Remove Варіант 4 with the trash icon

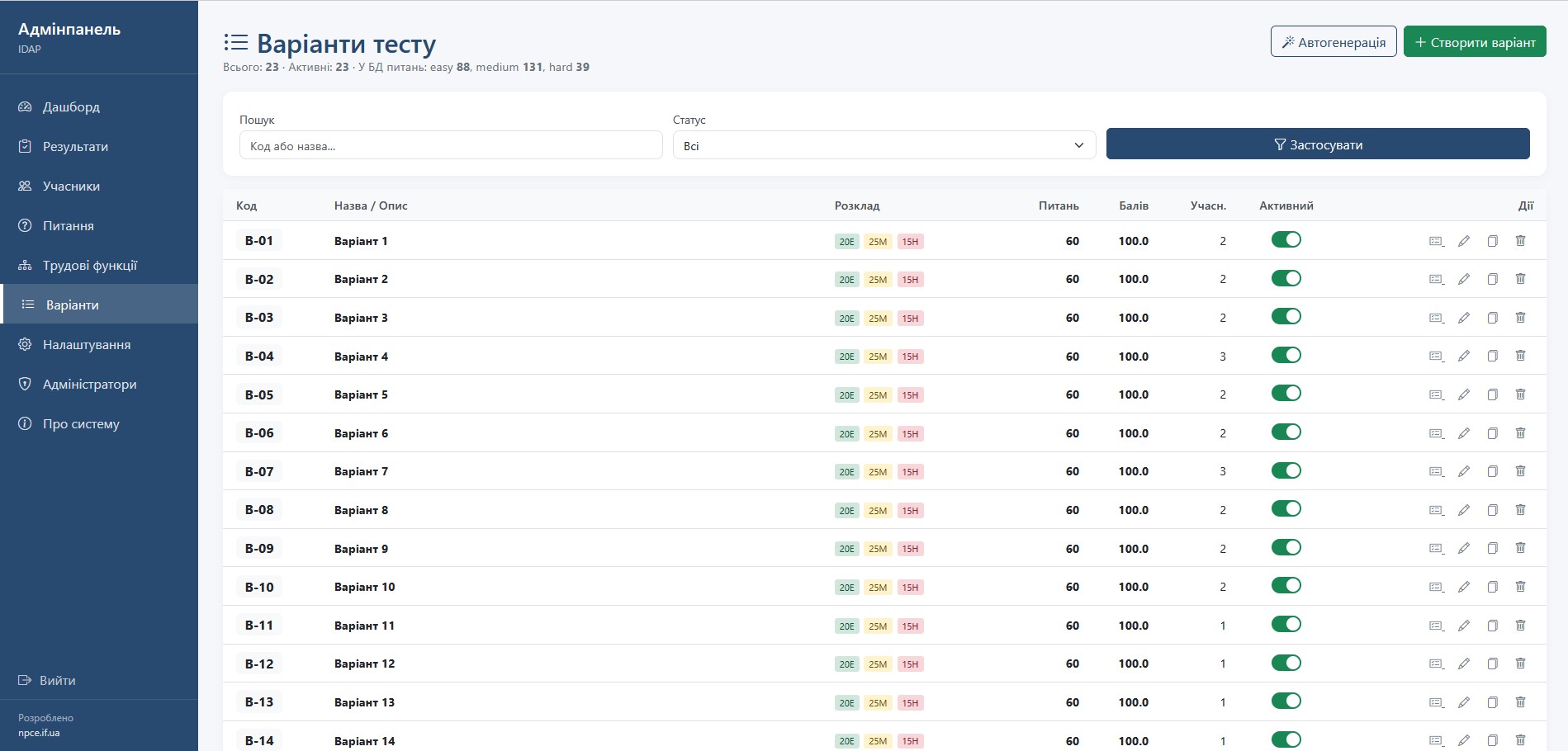coord(1520,356)
